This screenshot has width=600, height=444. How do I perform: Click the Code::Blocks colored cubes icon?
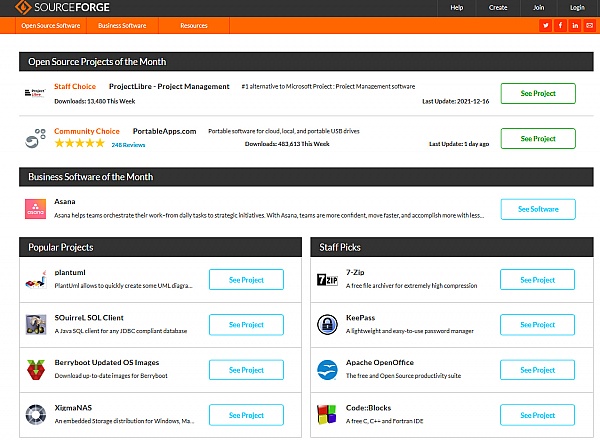click(x=326, y=414)
